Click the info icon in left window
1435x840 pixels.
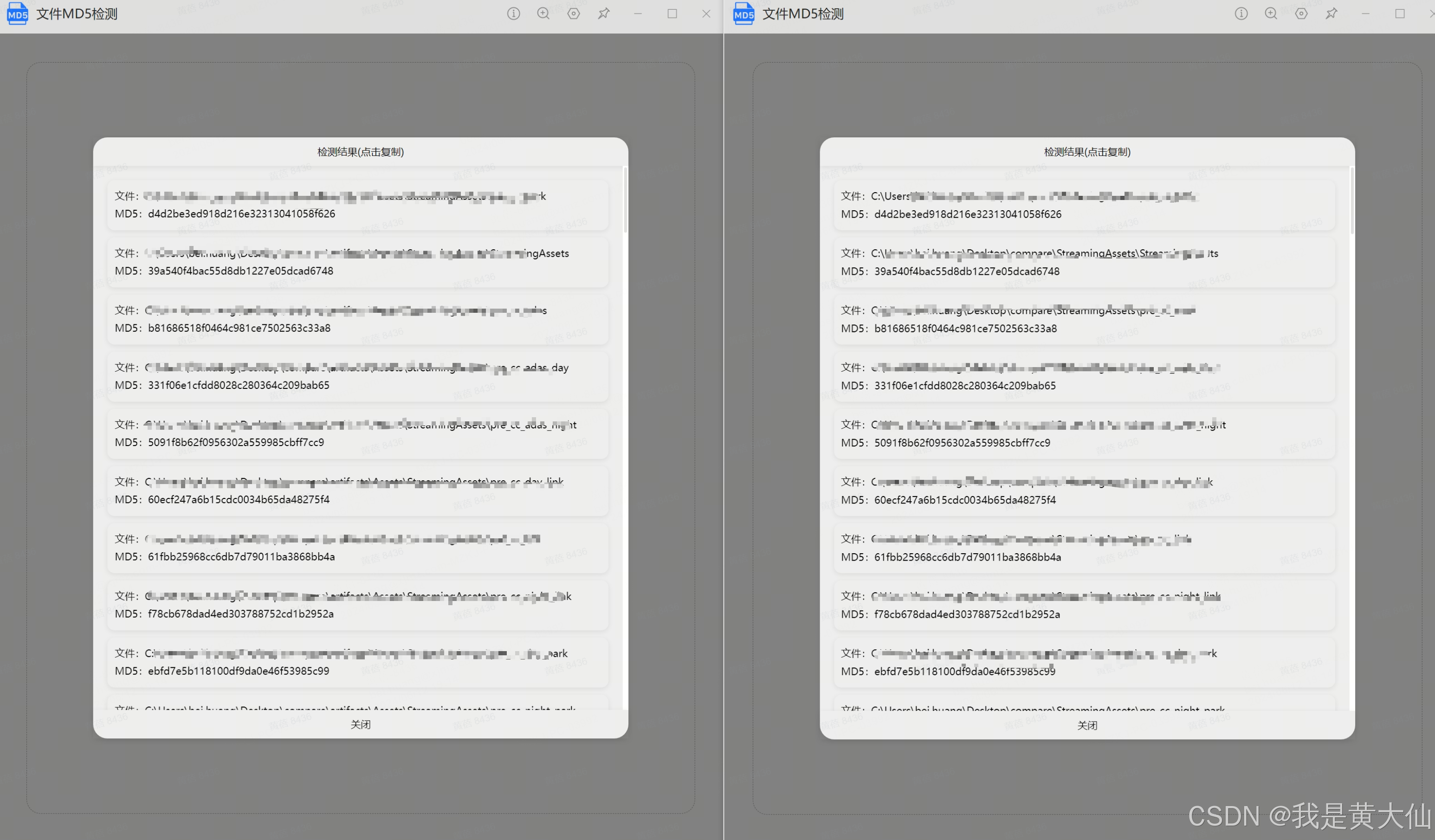(x=513, y=13)
